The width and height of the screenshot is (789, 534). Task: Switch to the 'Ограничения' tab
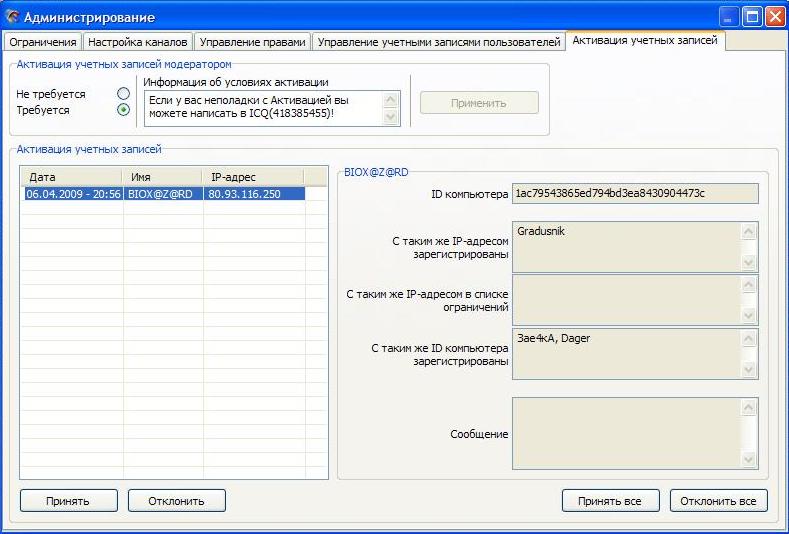[43, 42]
